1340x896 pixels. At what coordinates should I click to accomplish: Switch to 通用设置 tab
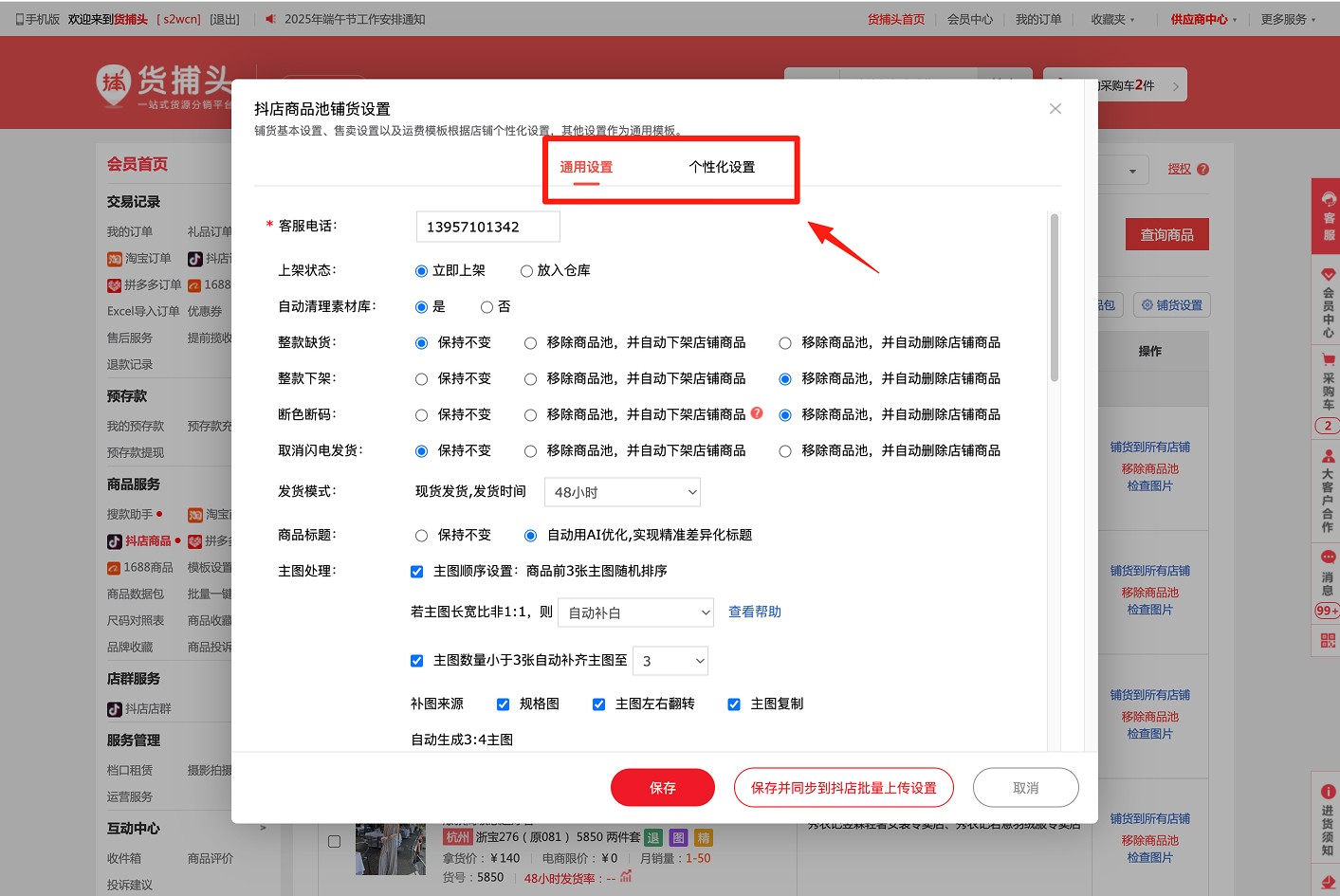click(x=586, y=167)
